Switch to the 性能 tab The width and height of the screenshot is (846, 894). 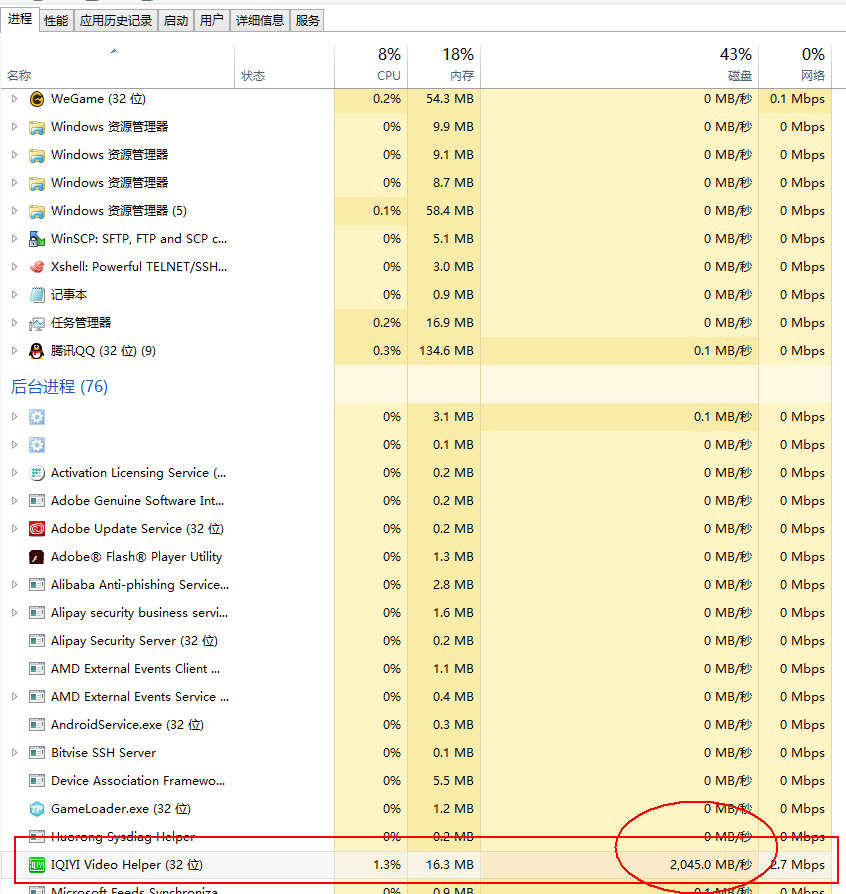[x=56, y=21]
